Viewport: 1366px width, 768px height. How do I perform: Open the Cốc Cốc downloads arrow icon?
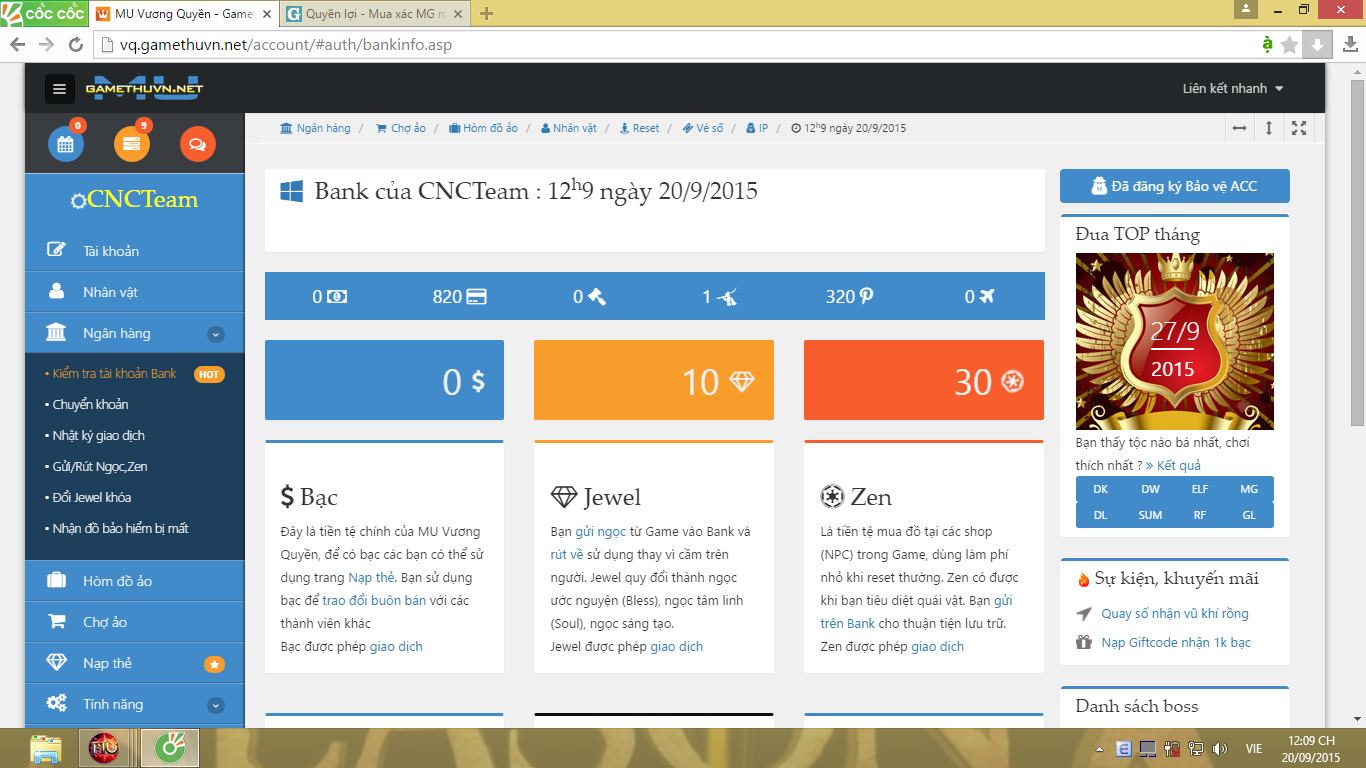(1318, 45)
